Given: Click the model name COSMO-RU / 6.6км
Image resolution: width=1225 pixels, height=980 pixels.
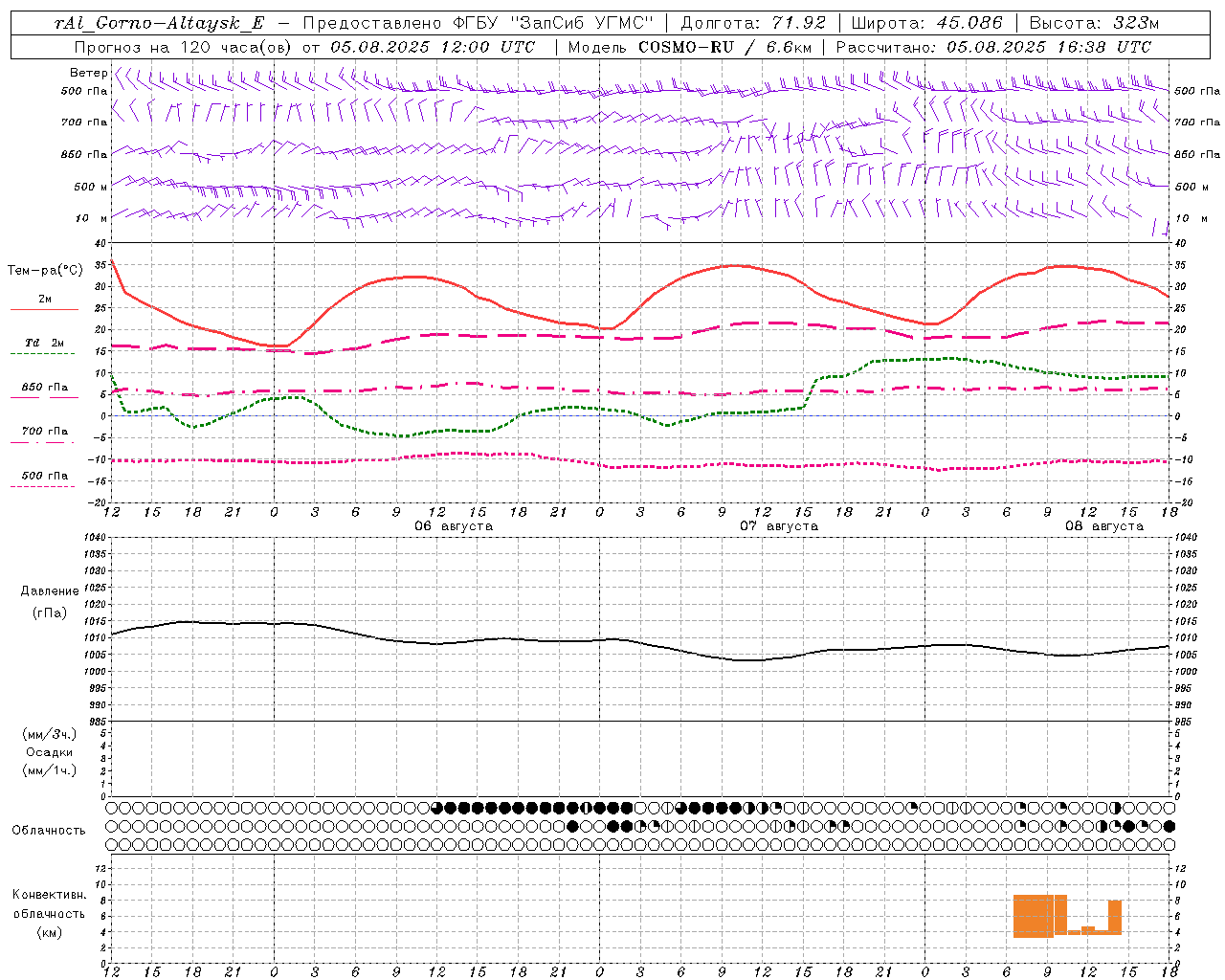Looking at the screenshot, I should [724, 47].
